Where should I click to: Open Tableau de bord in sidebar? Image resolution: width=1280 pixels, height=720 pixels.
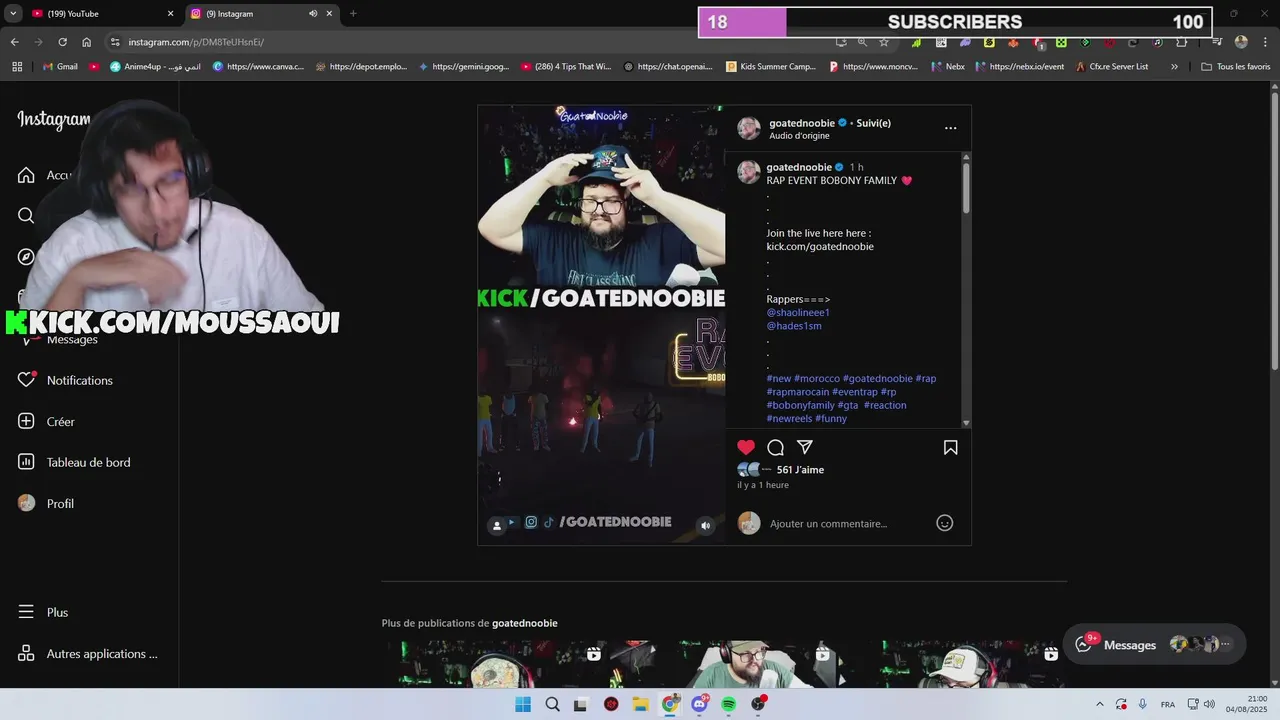coord(74,462)
